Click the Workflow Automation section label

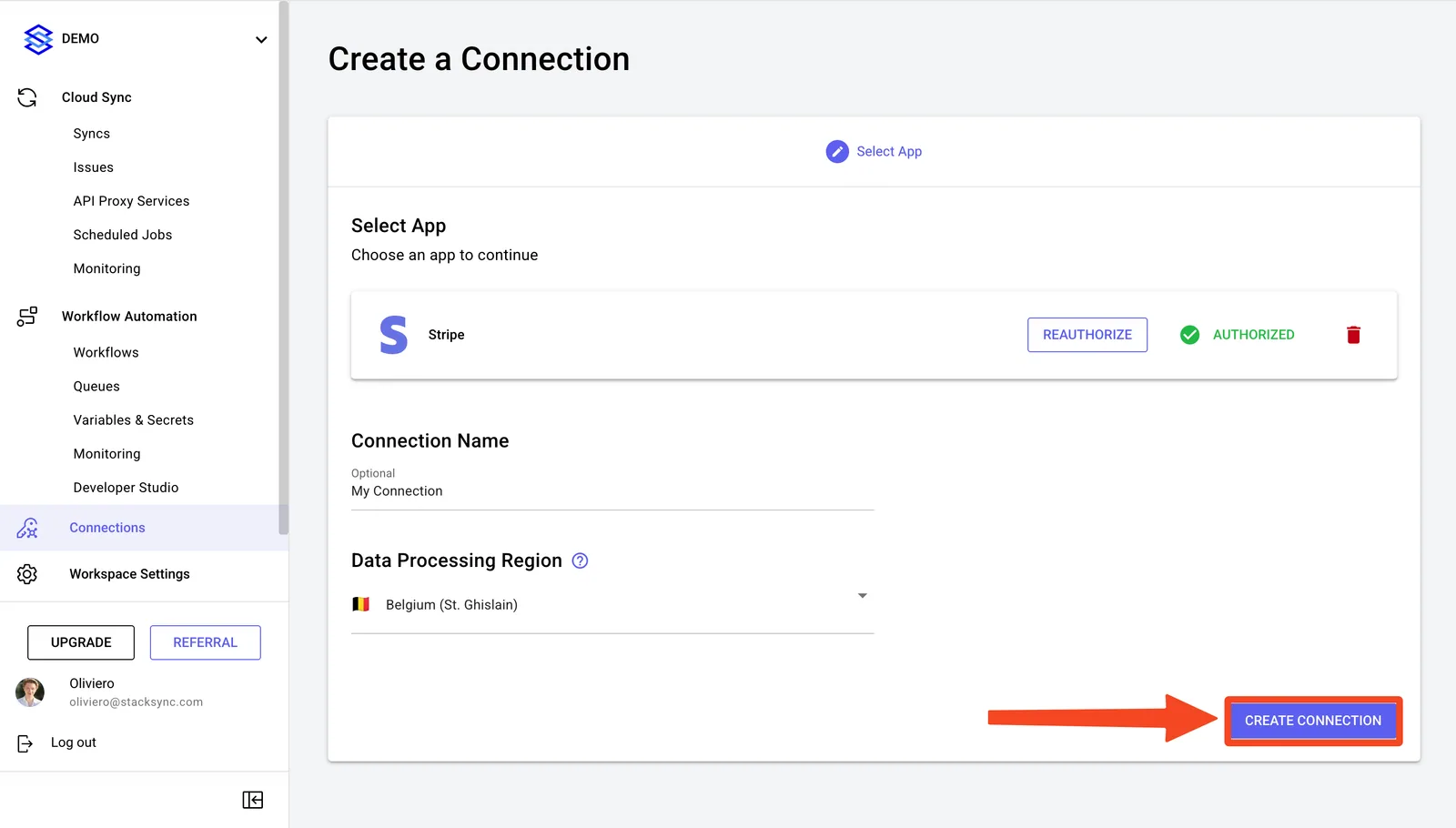(129, 317)
